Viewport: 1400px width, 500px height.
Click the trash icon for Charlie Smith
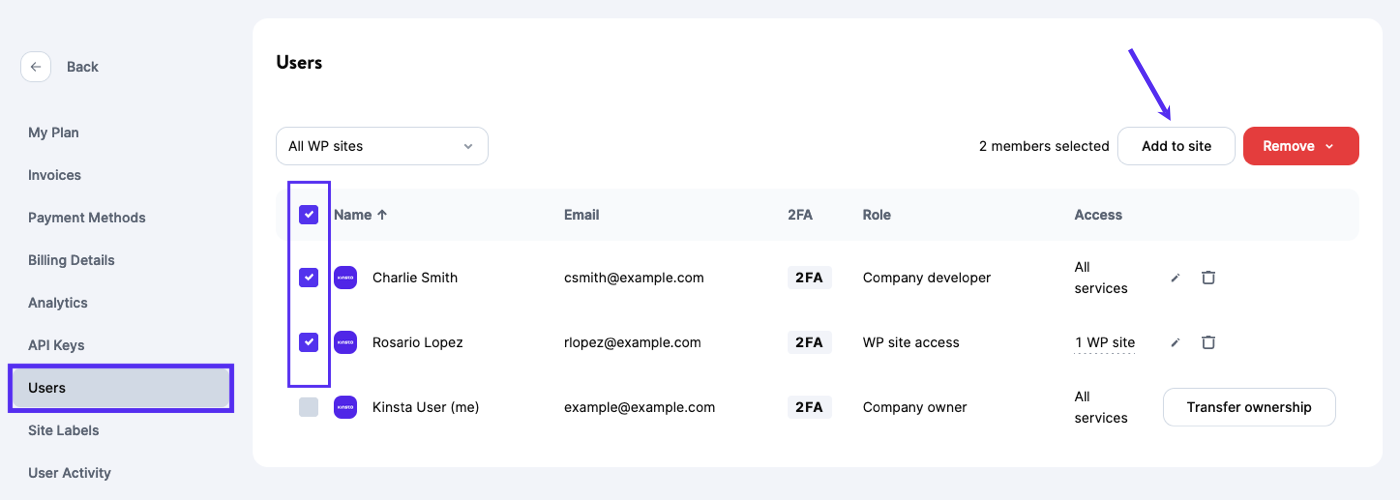[1208, 278]
